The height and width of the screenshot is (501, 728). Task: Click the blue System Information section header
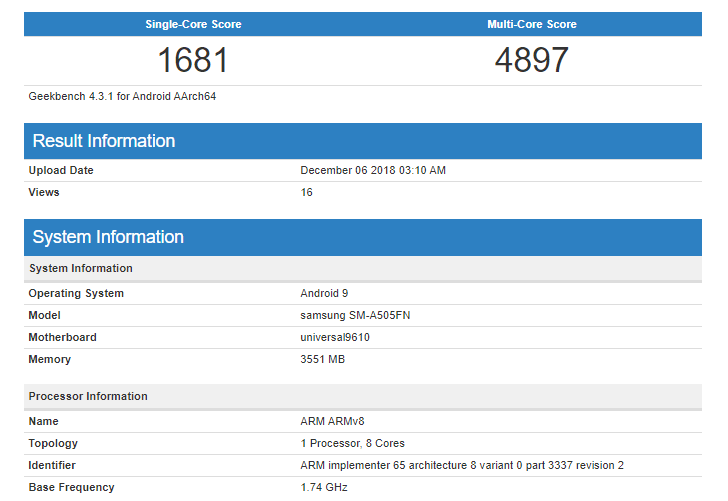coord(108,237)
